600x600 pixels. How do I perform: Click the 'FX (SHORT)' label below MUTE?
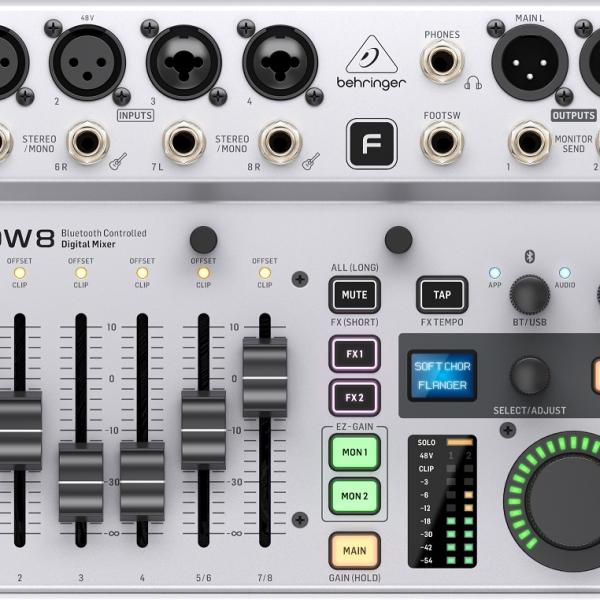tap(354, 322)
